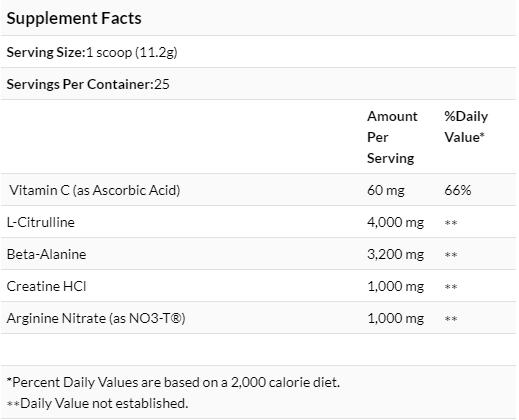This screenshot has width=519, height=420.
Task: Select the Vitamin C (as Ascorbic Acid) row
Action: [259, 190]
